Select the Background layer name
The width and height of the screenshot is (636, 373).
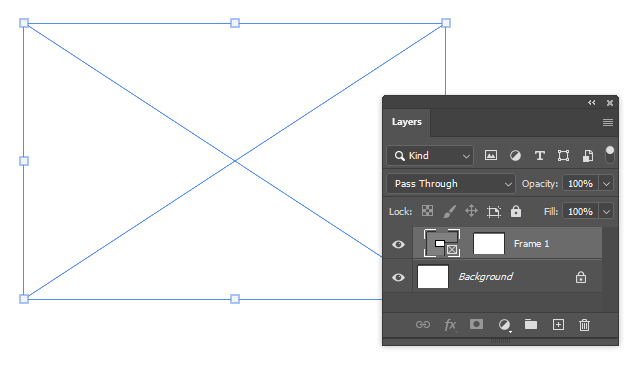[486, 277]
